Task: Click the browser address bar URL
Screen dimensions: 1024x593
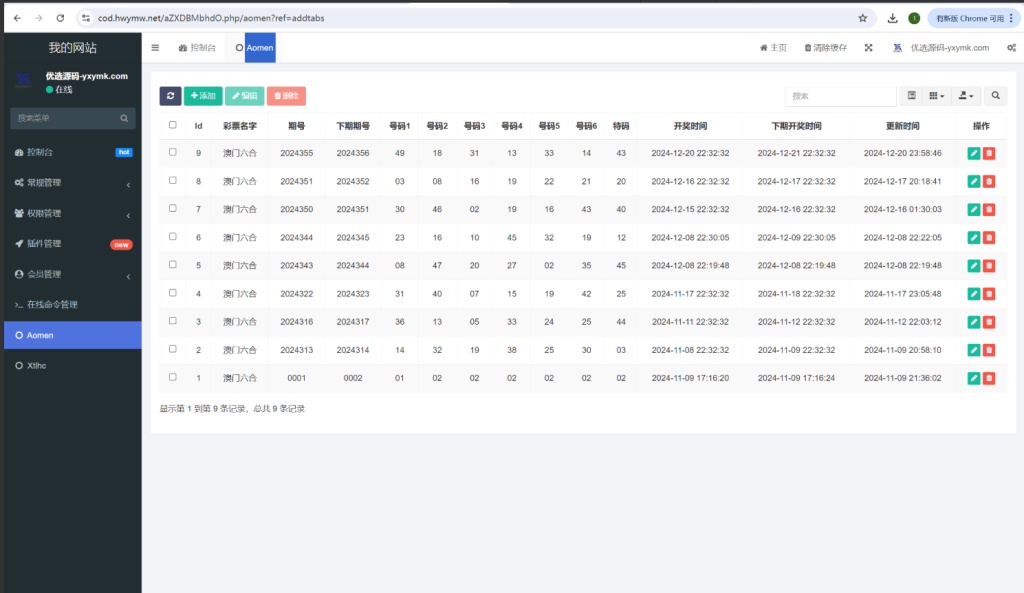Action: [x=211, y=18]
